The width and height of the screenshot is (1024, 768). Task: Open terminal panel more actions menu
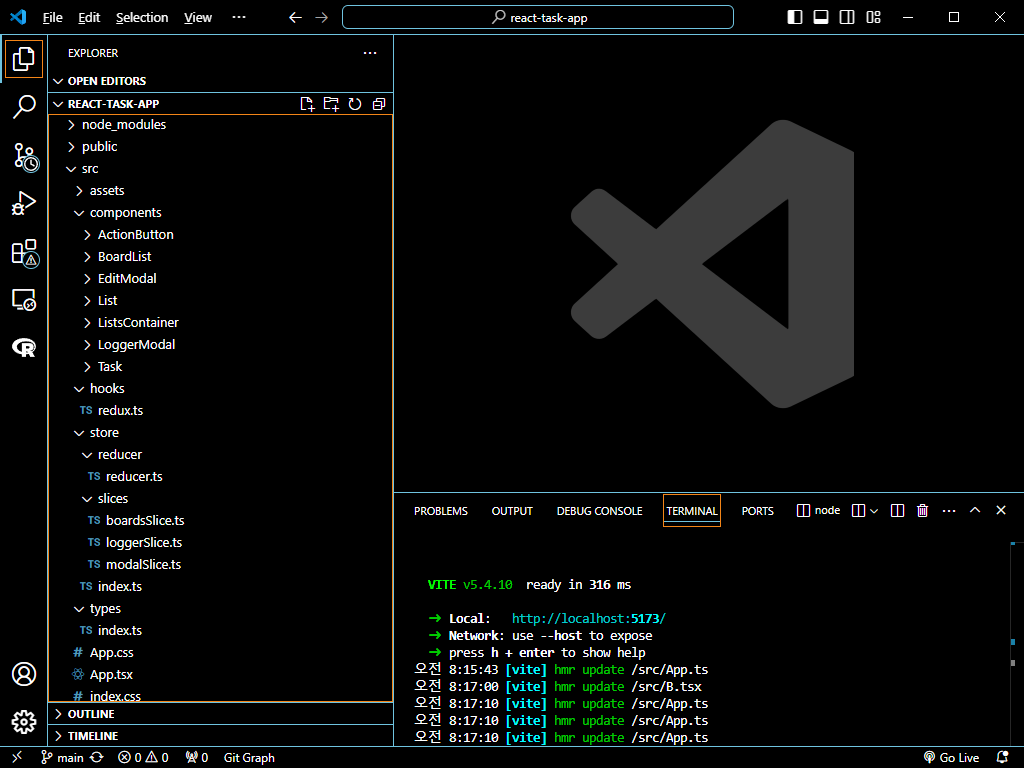[949, 511]
